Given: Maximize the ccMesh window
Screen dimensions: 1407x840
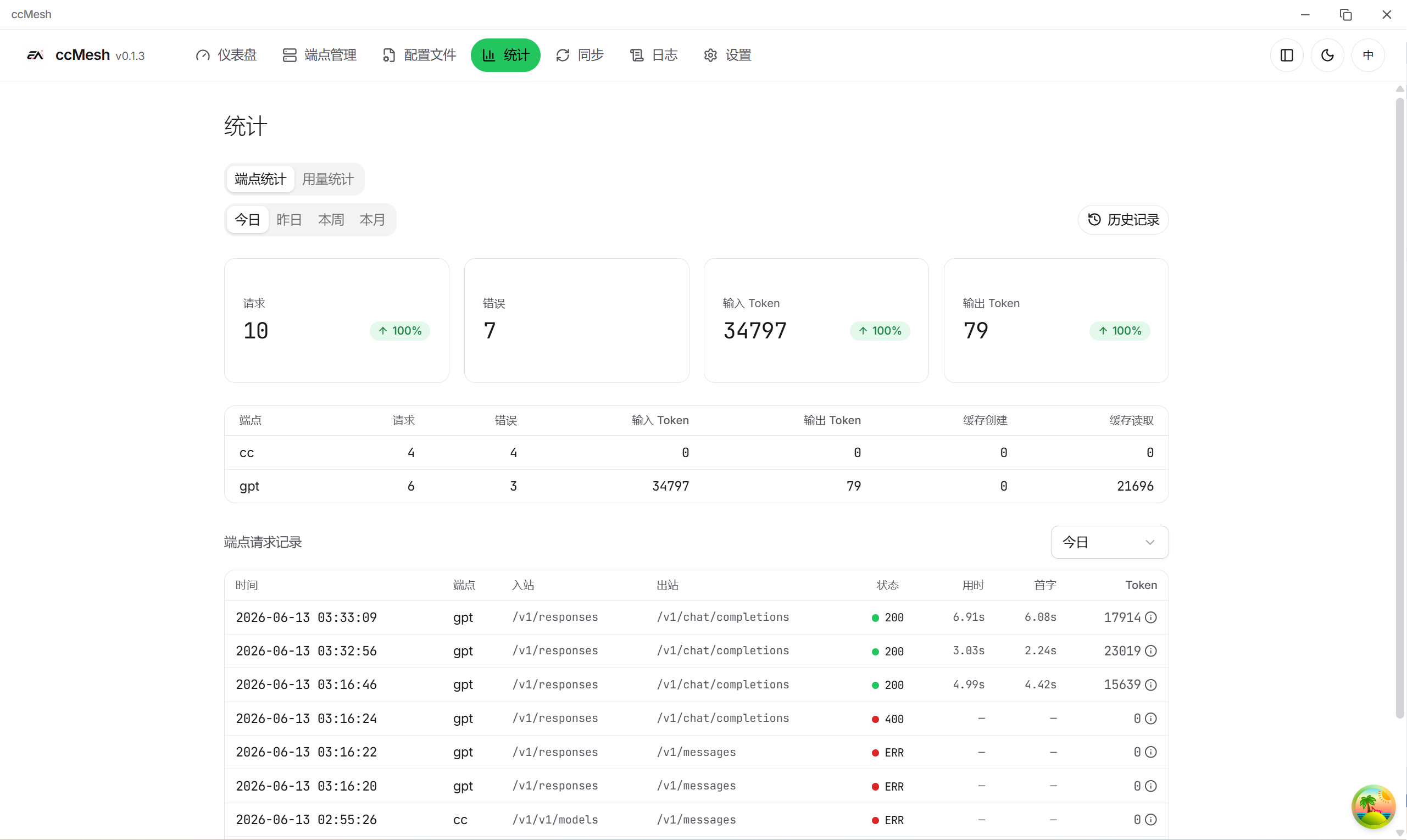Looking at the screenshot, I should [1345, 15].
